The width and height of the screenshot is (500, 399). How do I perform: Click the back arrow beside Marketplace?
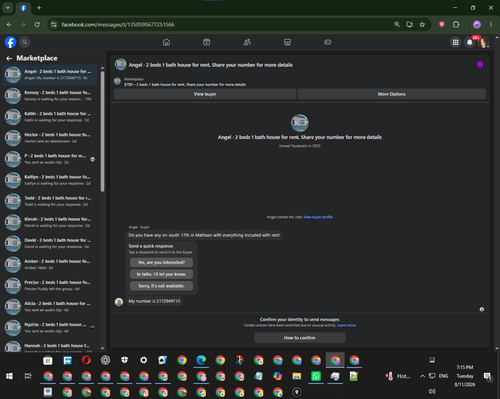point(9,58)
